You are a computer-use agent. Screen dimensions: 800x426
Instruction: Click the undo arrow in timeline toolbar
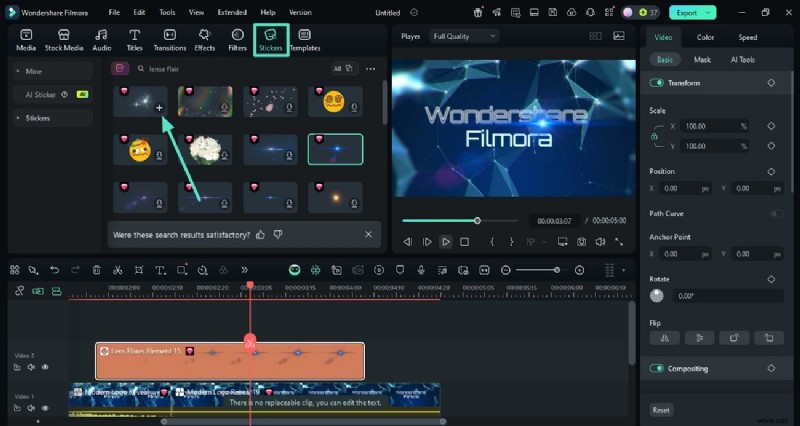click(x=53, y=270)
